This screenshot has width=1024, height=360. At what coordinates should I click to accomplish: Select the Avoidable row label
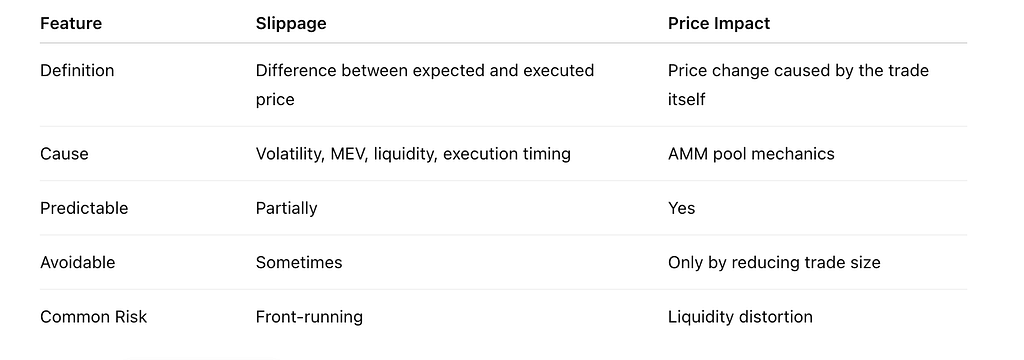tap(78, 263)
